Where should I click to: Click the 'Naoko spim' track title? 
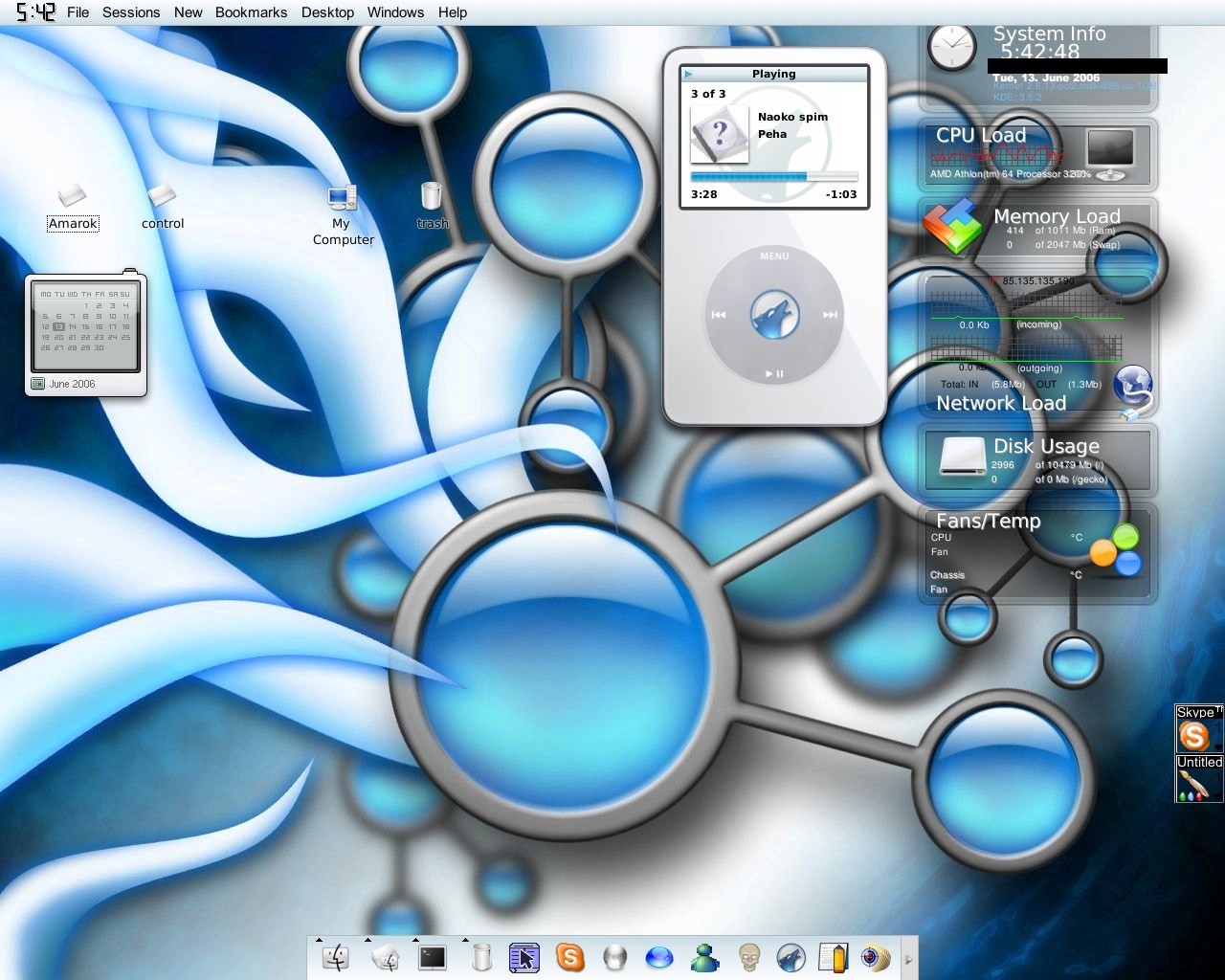792,117
